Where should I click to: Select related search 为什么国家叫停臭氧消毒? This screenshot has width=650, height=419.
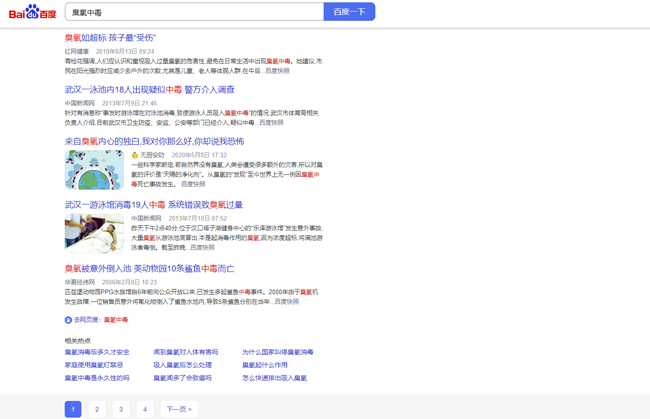click(277, 352)
